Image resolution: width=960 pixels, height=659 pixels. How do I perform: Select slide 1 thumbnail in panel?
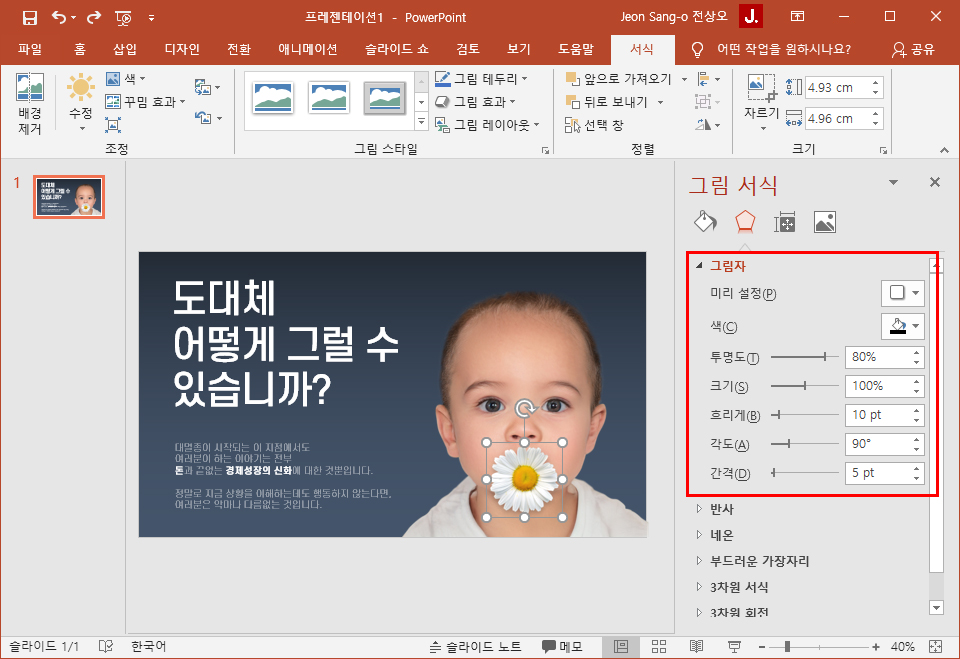click(69, 197)
